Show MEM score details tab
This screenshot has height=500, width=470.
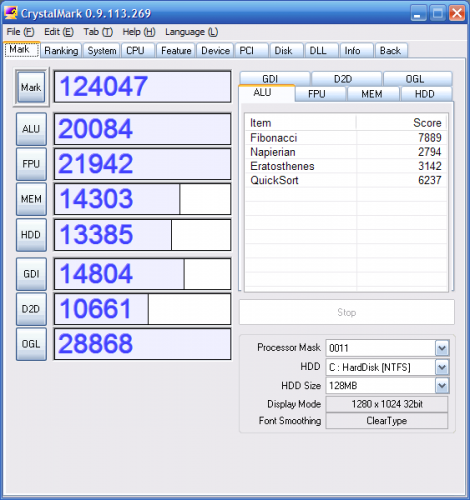click(373, 94)
